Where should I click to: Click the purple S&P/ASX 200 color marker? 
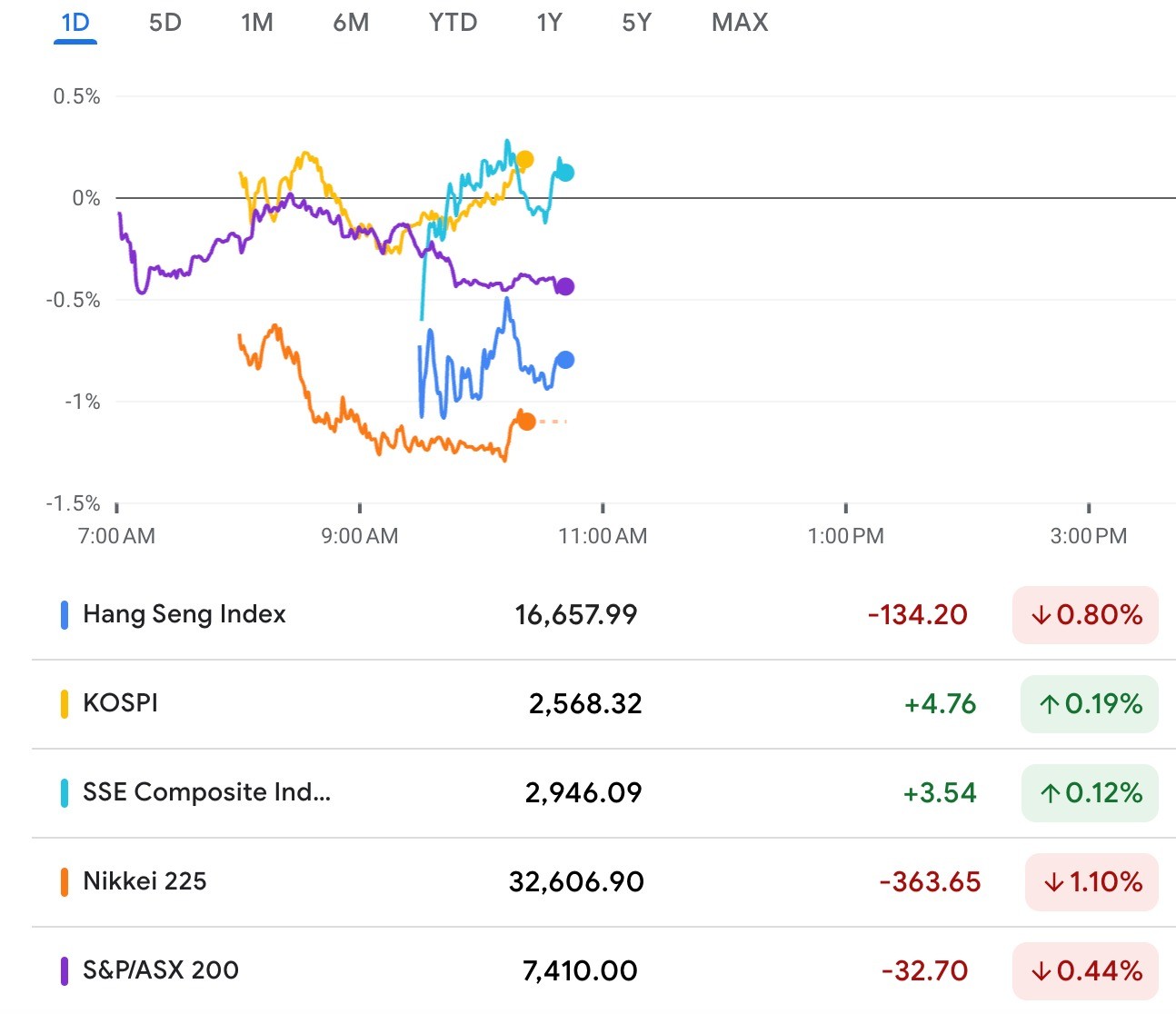tap(65, 971)
